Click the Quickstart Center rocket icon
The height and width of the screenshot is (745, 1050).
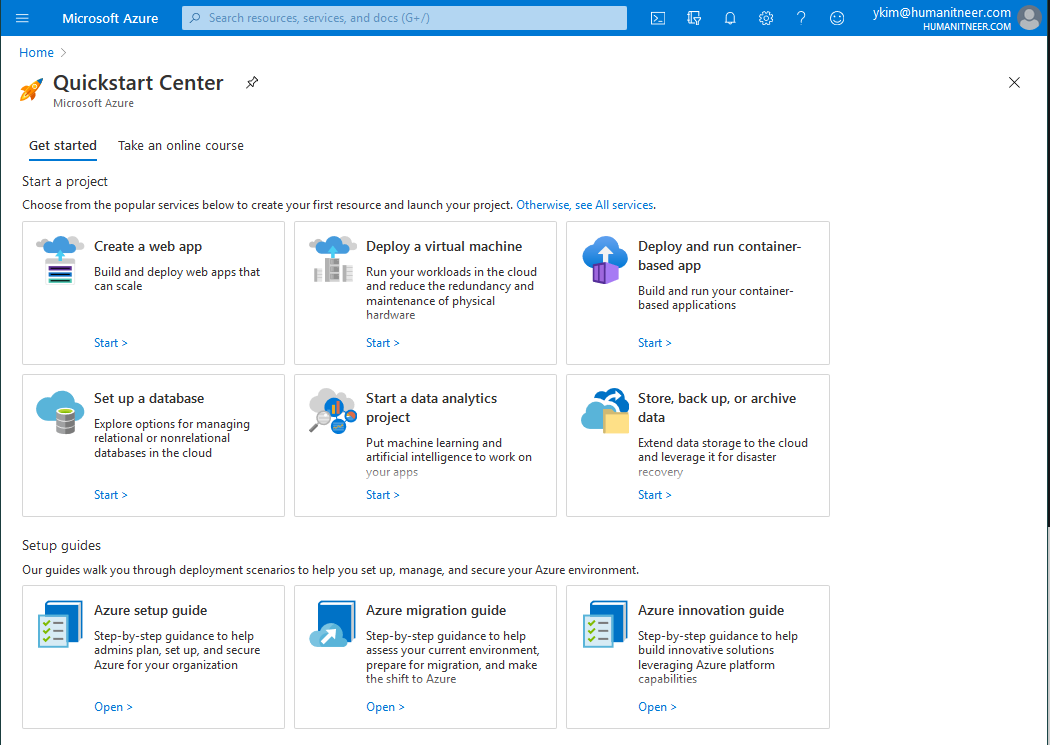[31, 89]
